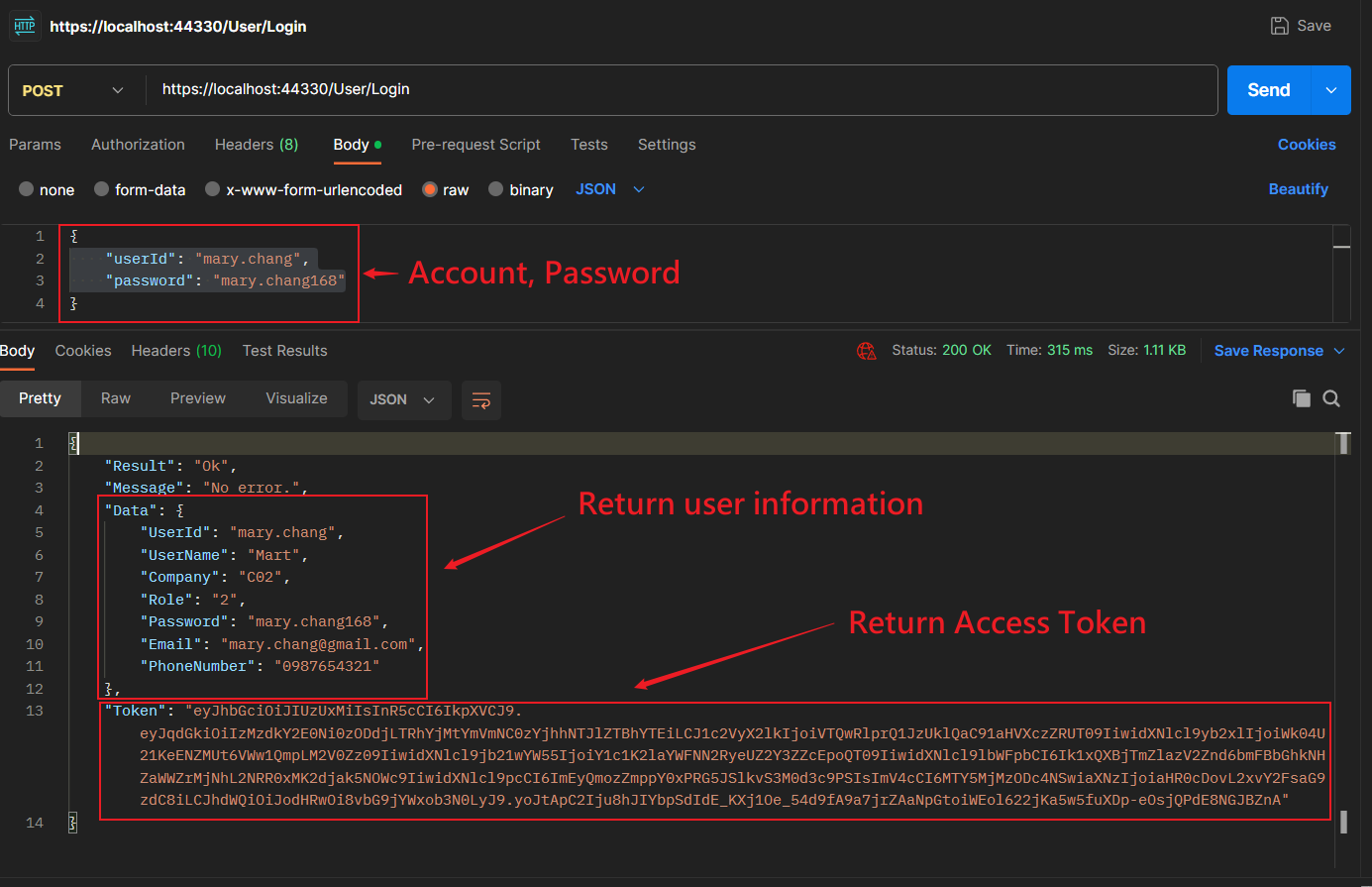Switch response view to Raw
Image resolution: width=1372 pixels, height=887 pixels.
pos(115,398)
